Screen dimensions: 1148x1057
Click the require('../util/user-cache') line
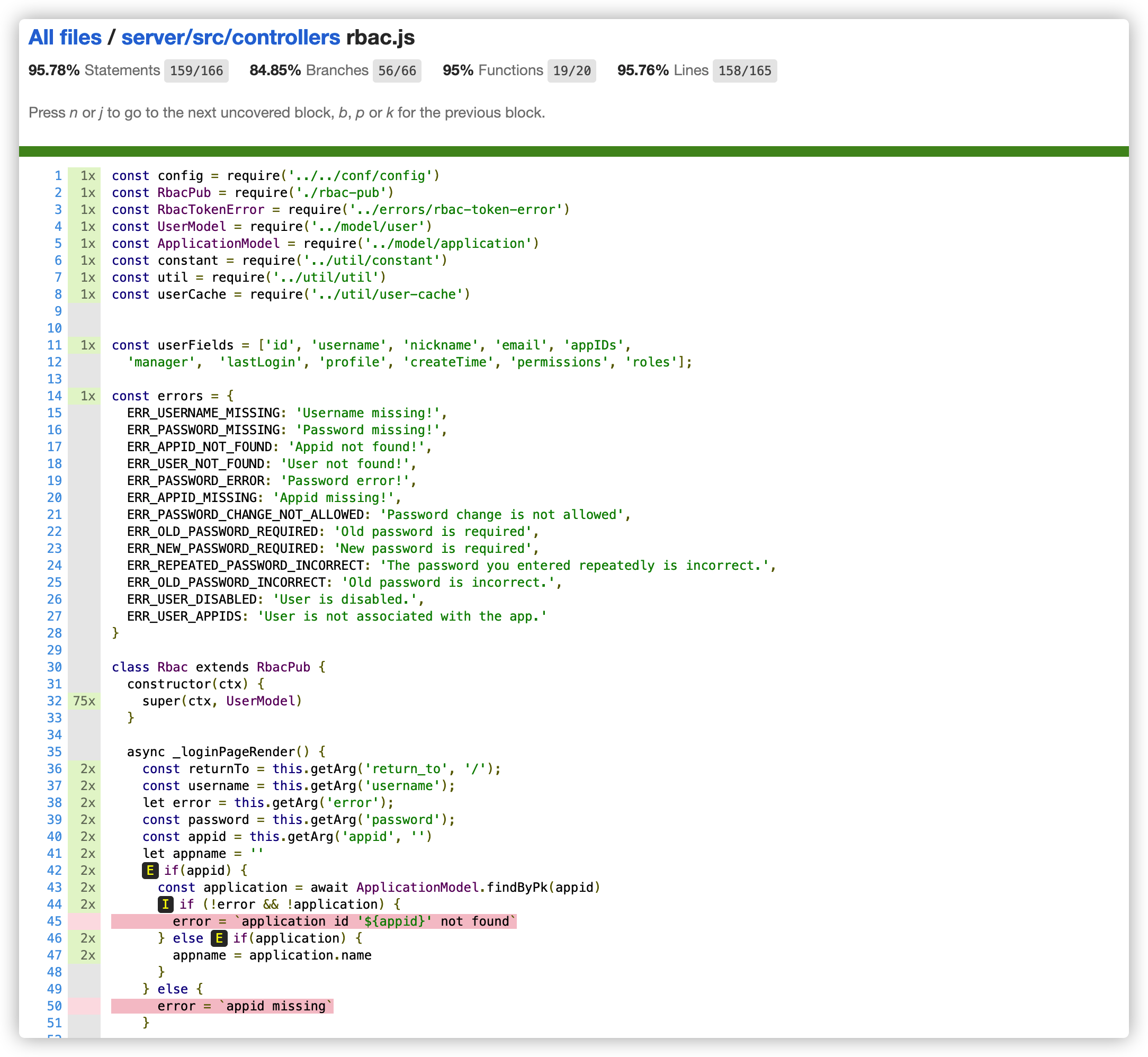click(x=291, y=294)
